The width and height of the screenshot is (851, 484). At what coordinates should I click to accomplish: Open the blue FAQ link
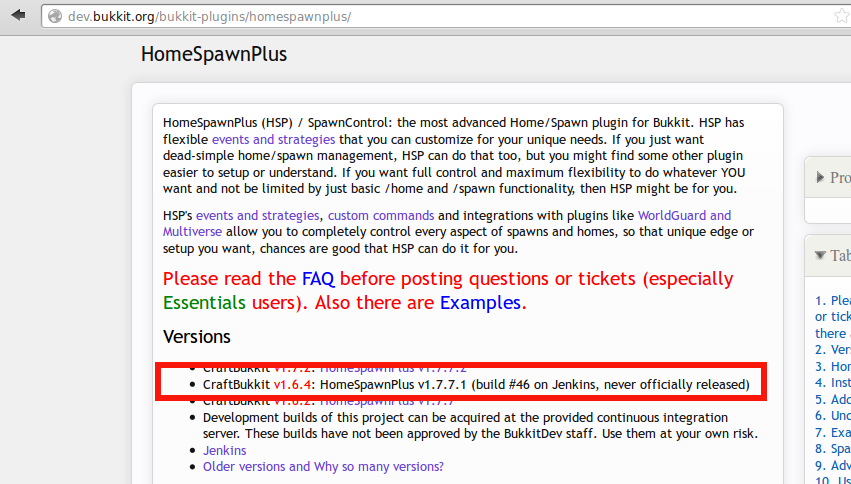(319, 279)
